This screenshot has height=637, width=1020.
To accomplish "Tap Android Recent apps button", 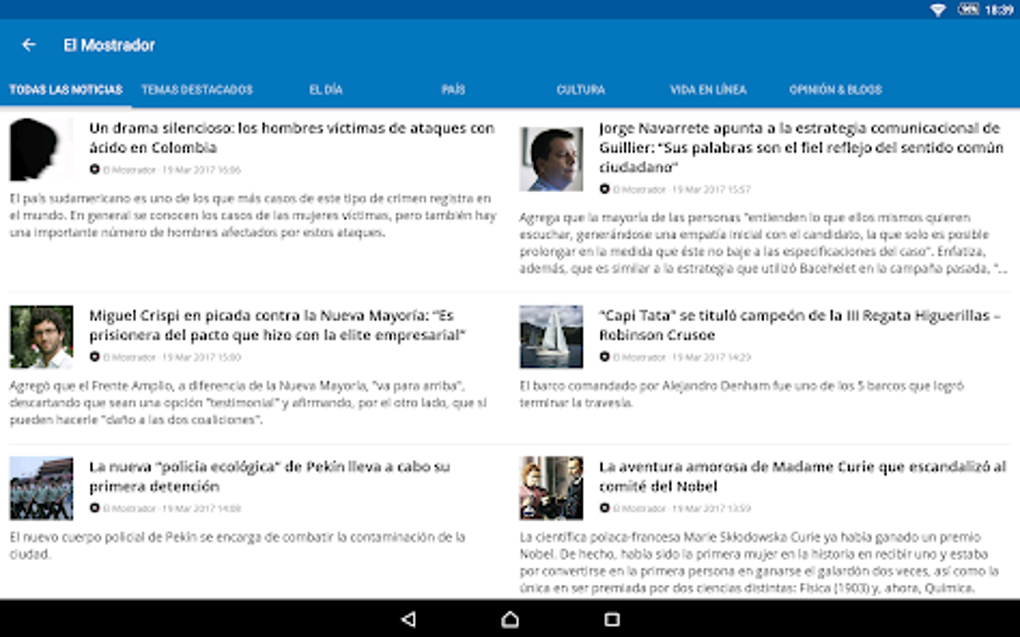I will [x=611, y=619].
